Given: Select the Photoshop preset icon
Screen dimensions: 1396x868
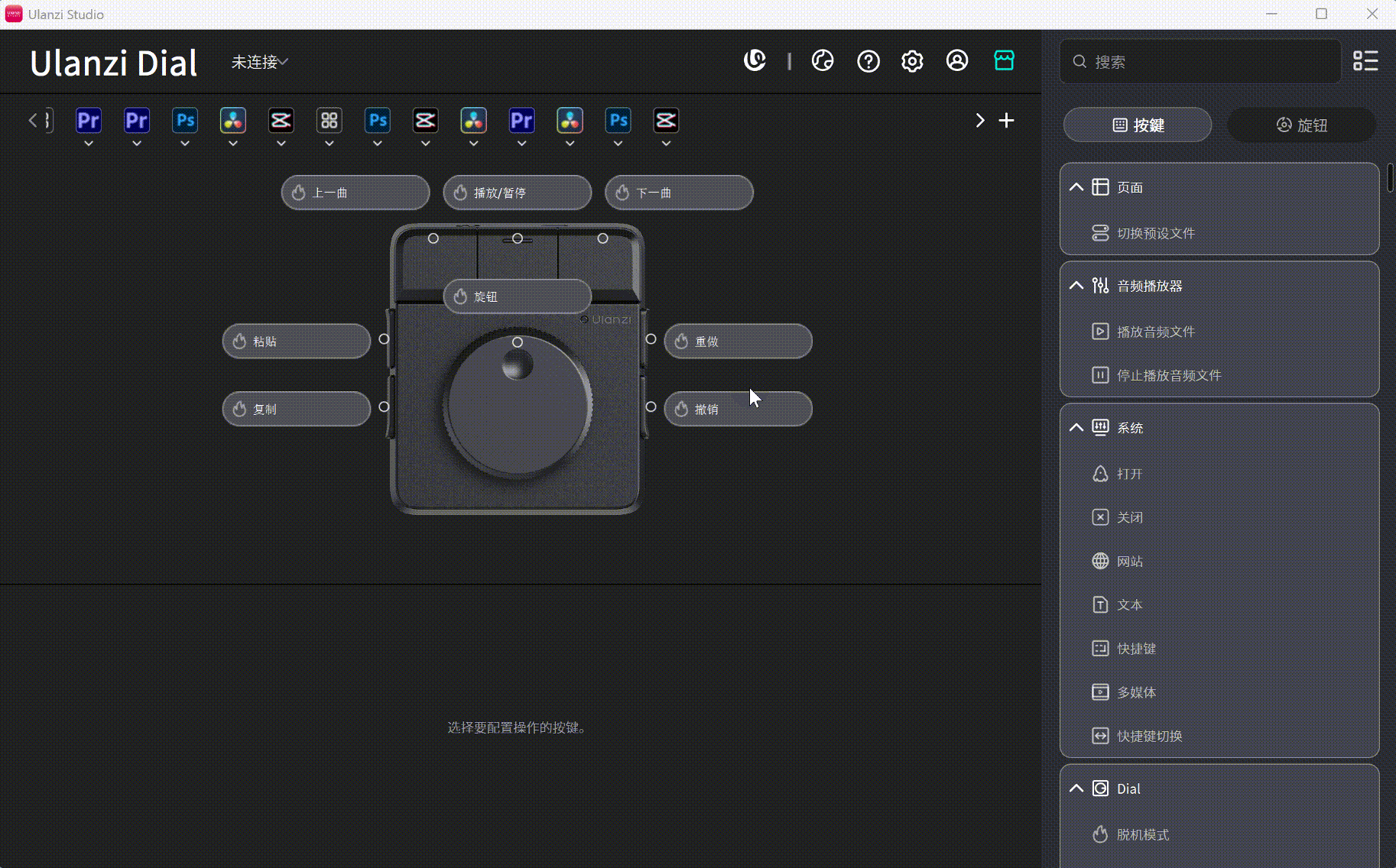Looking at the screenshot, I should 184,120.
